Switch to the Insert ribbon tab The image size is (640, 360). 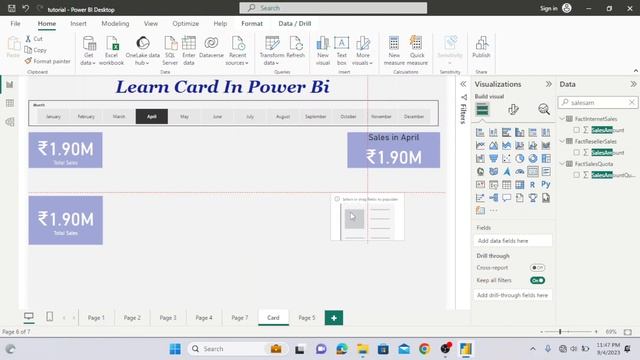click(78, 24)
